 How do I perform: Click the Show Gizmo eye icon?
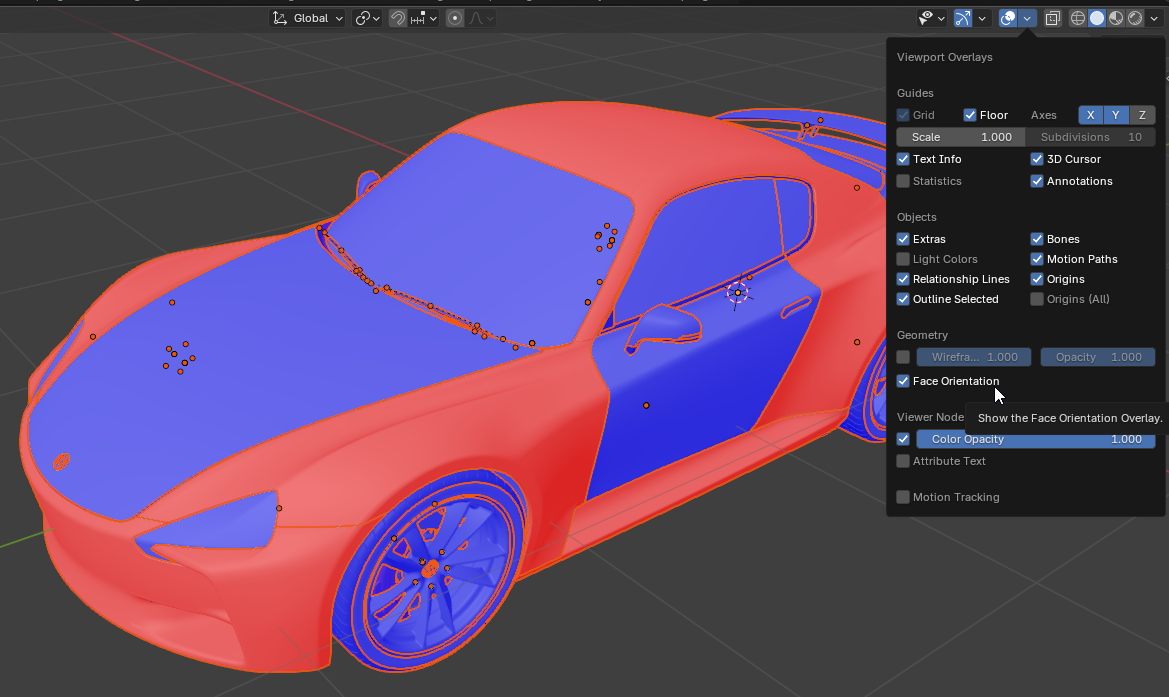[x=926, y=17]
